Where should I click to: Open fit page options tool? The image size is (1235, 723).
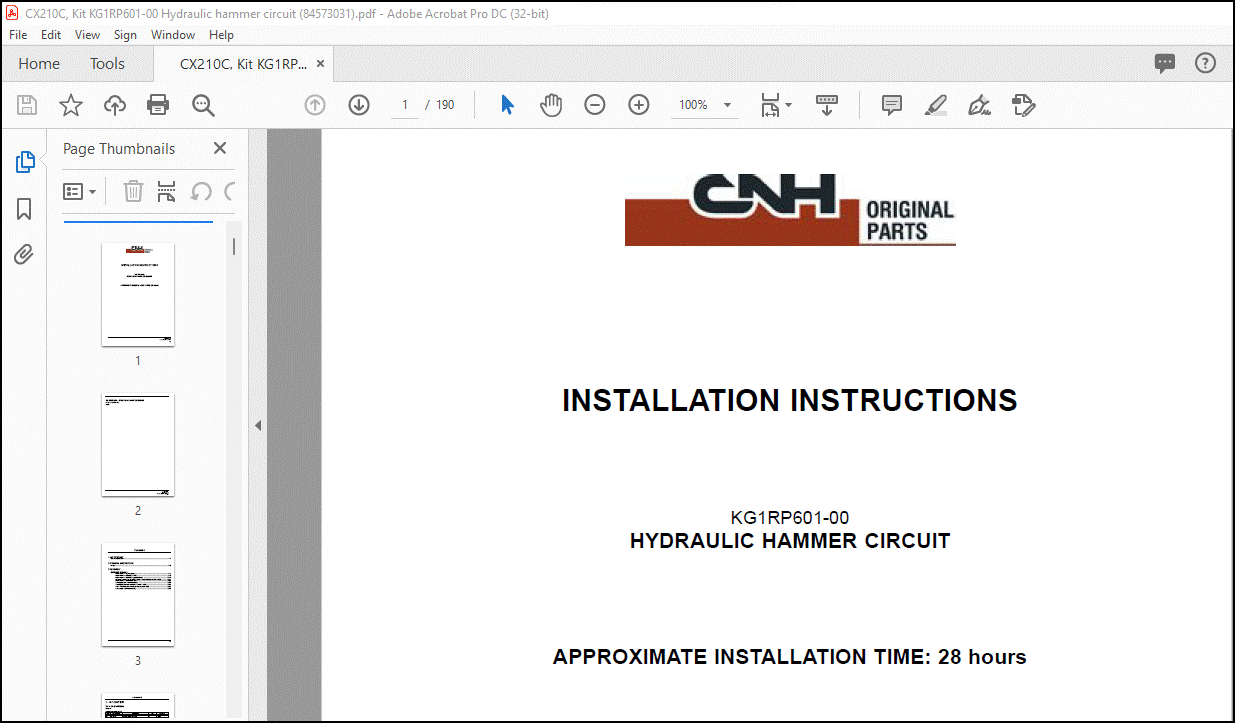770,105
